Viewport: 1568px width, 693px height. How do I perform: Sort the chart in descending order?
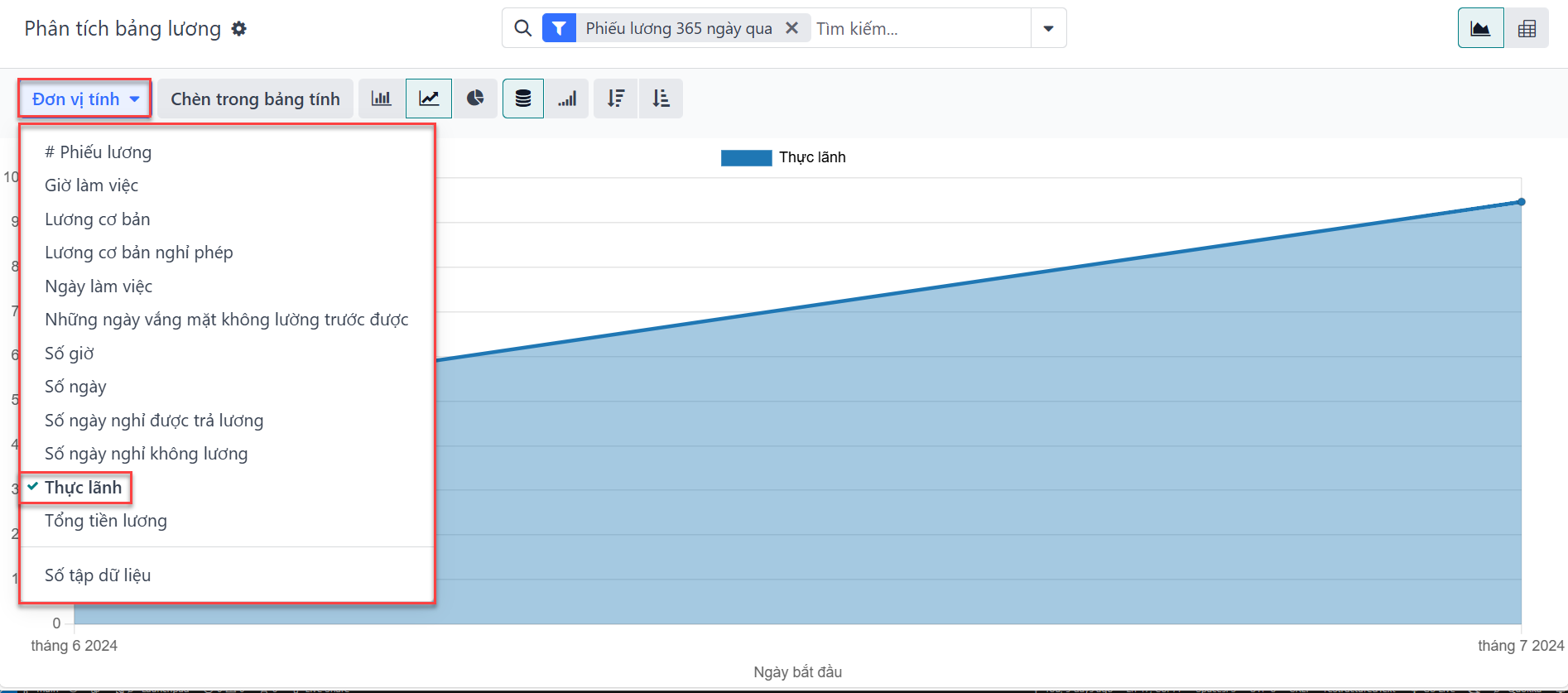(616, 99)
